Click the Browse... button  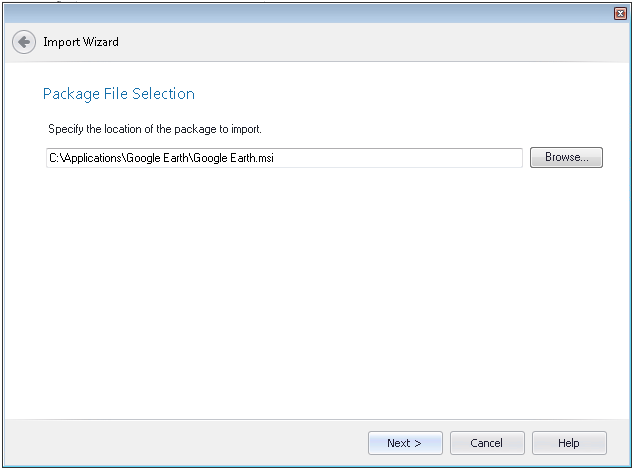tap(566, 158)
